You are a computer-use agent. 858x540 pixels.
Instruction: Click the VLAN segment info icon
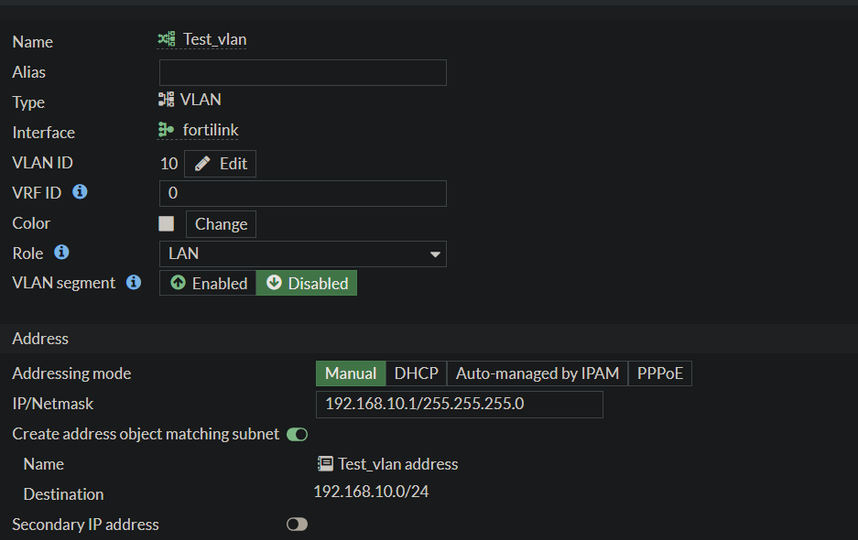click(x=134, y=283)
